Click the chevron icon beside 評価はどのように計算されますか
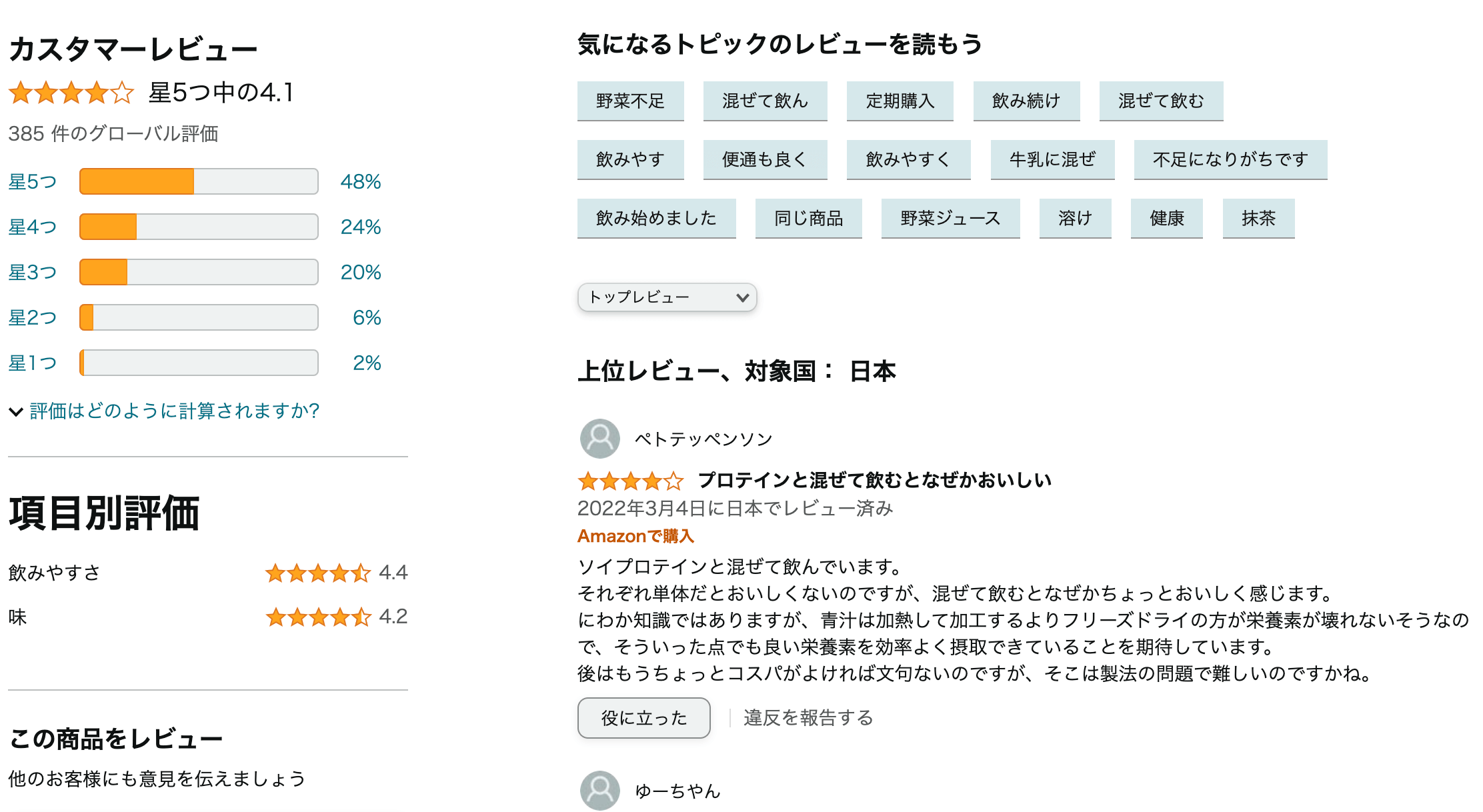This screenshot has height=812, width=1483. point(16,411)
